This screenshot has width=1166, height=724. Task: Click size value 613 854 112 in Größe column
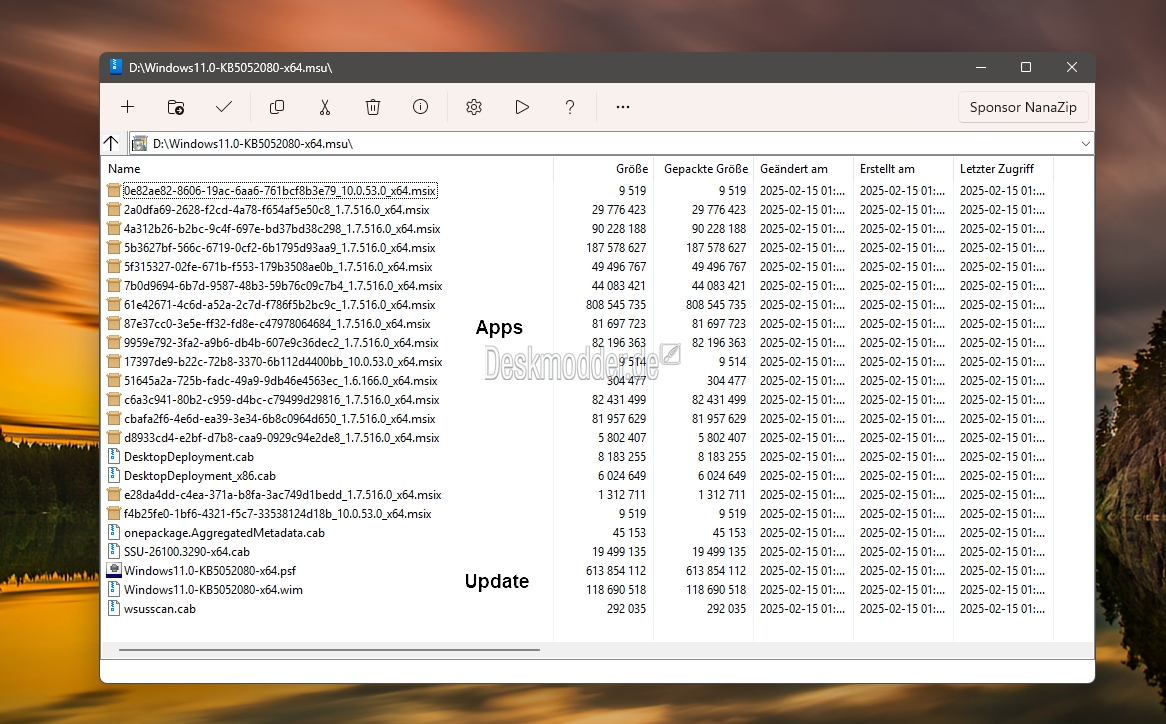(616, 570)
